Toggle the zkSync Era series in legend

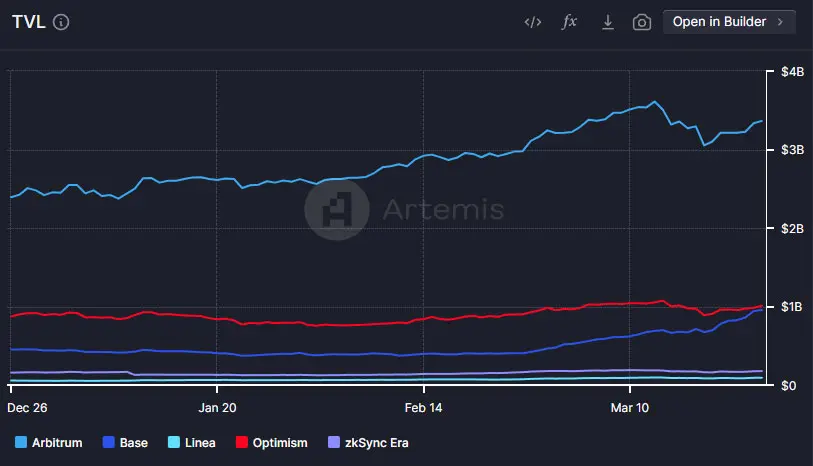click(x=369, y=443)
